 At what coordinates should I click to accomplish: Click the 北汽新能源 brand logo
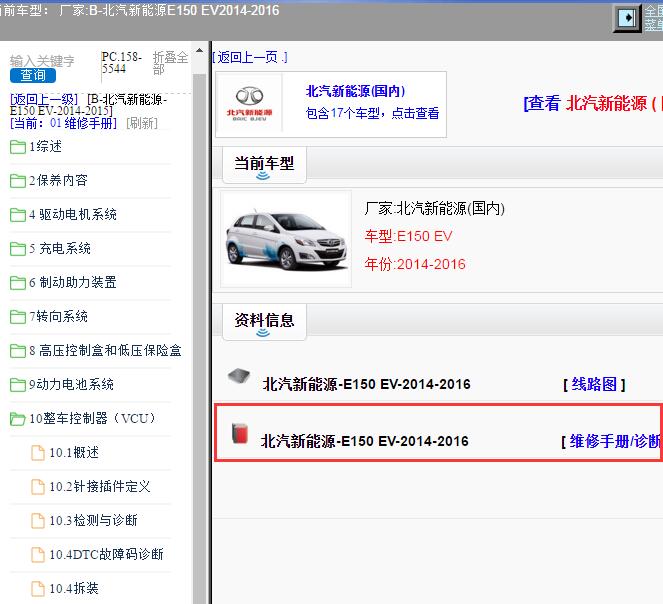249,104
